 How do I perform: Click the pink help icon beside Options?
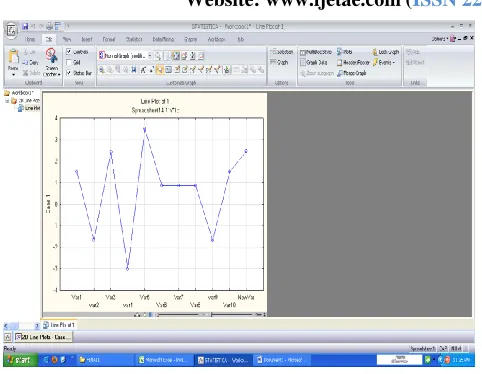pyautogui.click(x=453, y=39)
